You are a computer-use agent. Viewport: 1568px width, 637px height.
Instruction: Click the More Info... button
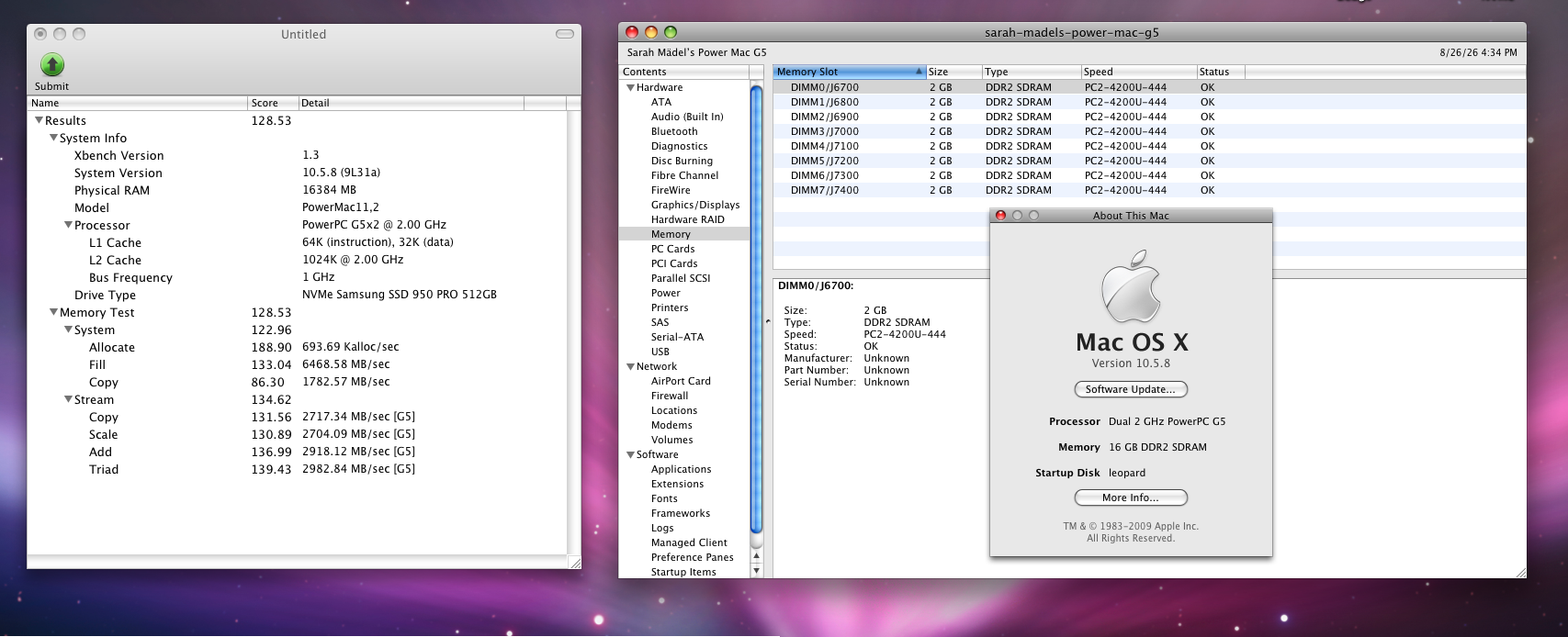(x=1131, y=497)
